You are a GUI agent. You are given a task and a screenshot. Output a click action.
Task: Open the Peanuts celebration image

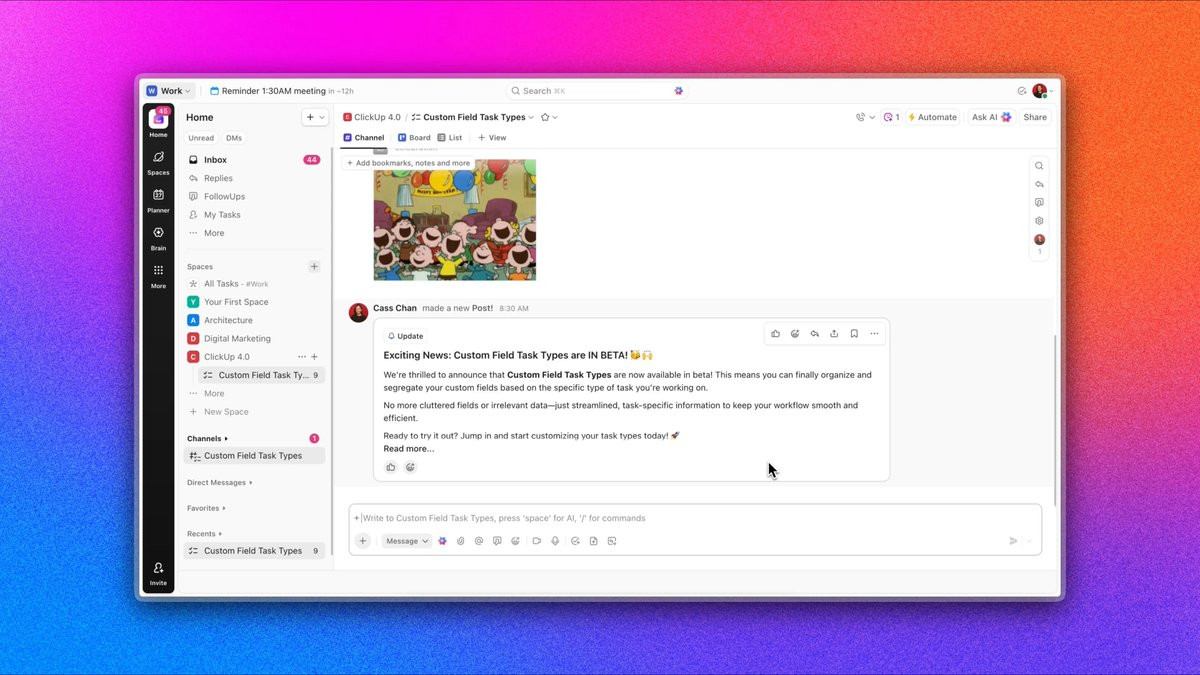455,220
